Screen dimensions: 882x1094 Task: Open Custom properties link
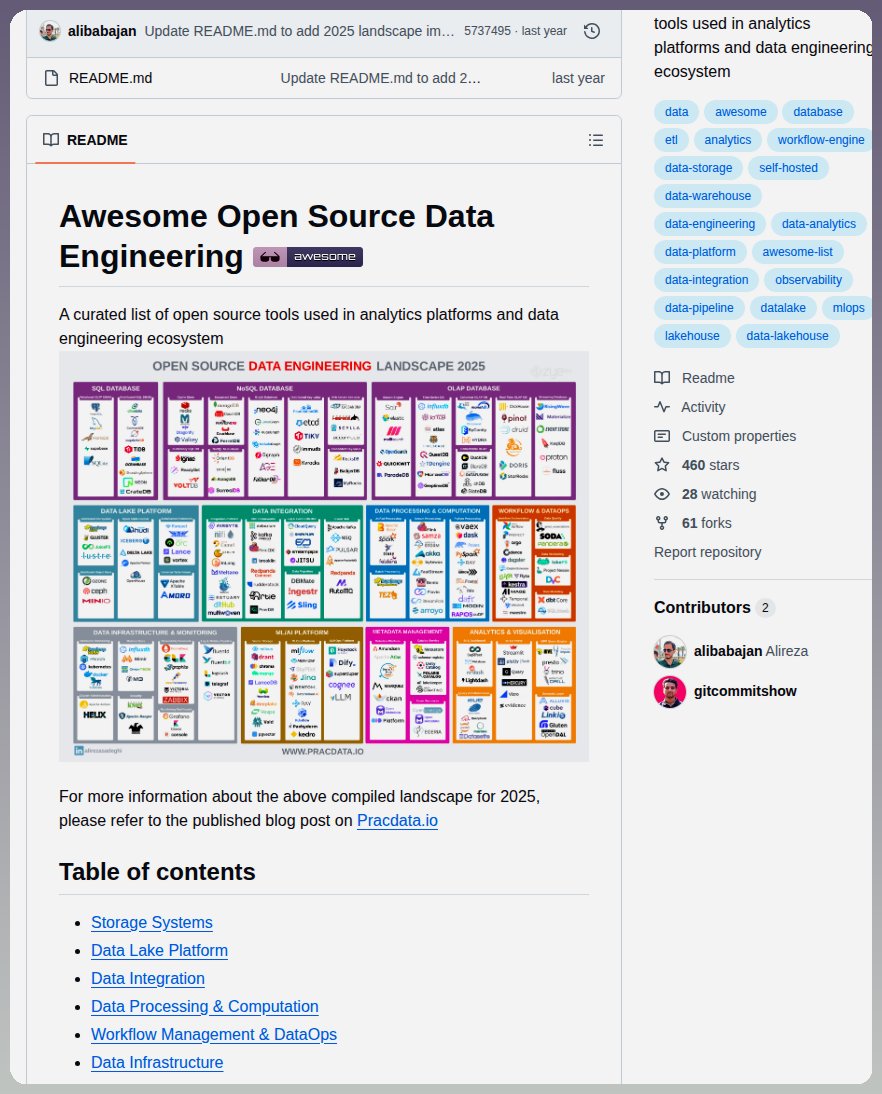[725, 436]
